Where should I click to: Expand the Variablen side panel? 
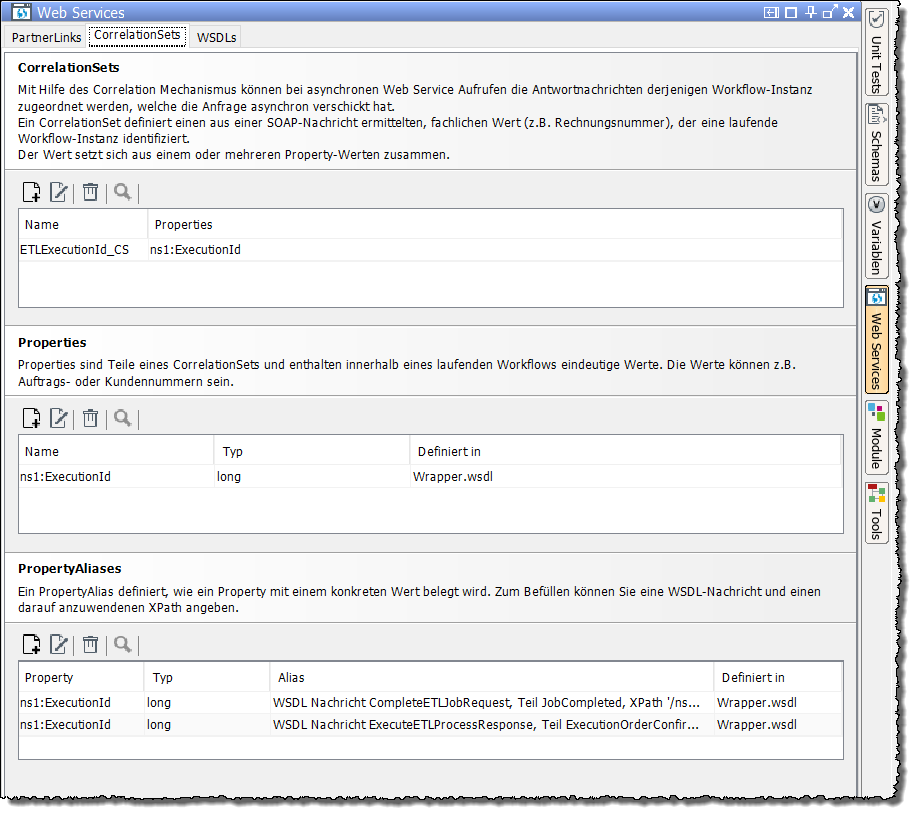point(876,236)
